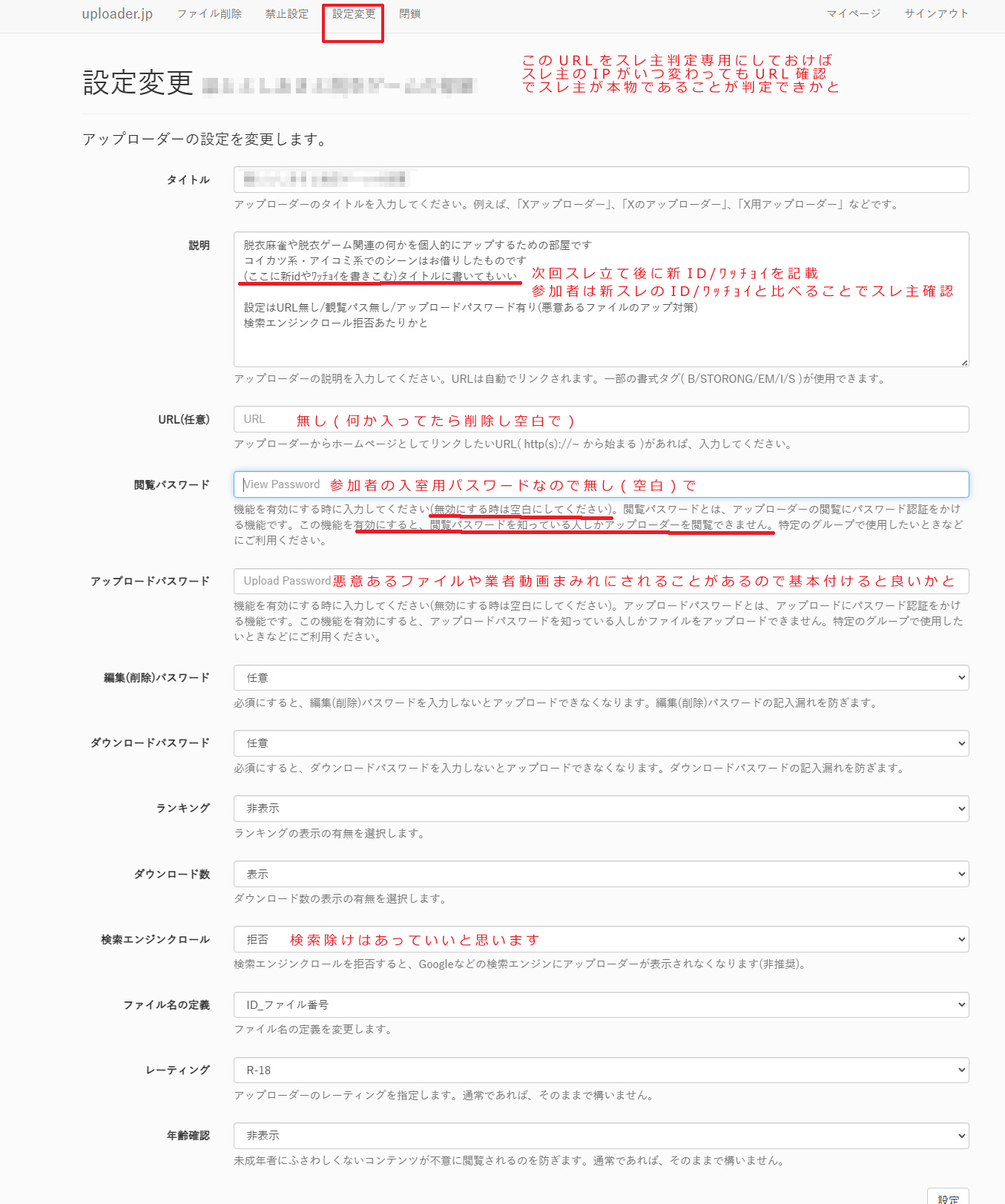Open the 閉鎖 navigation item
1005x1204 pixels.
click(409, 14)
